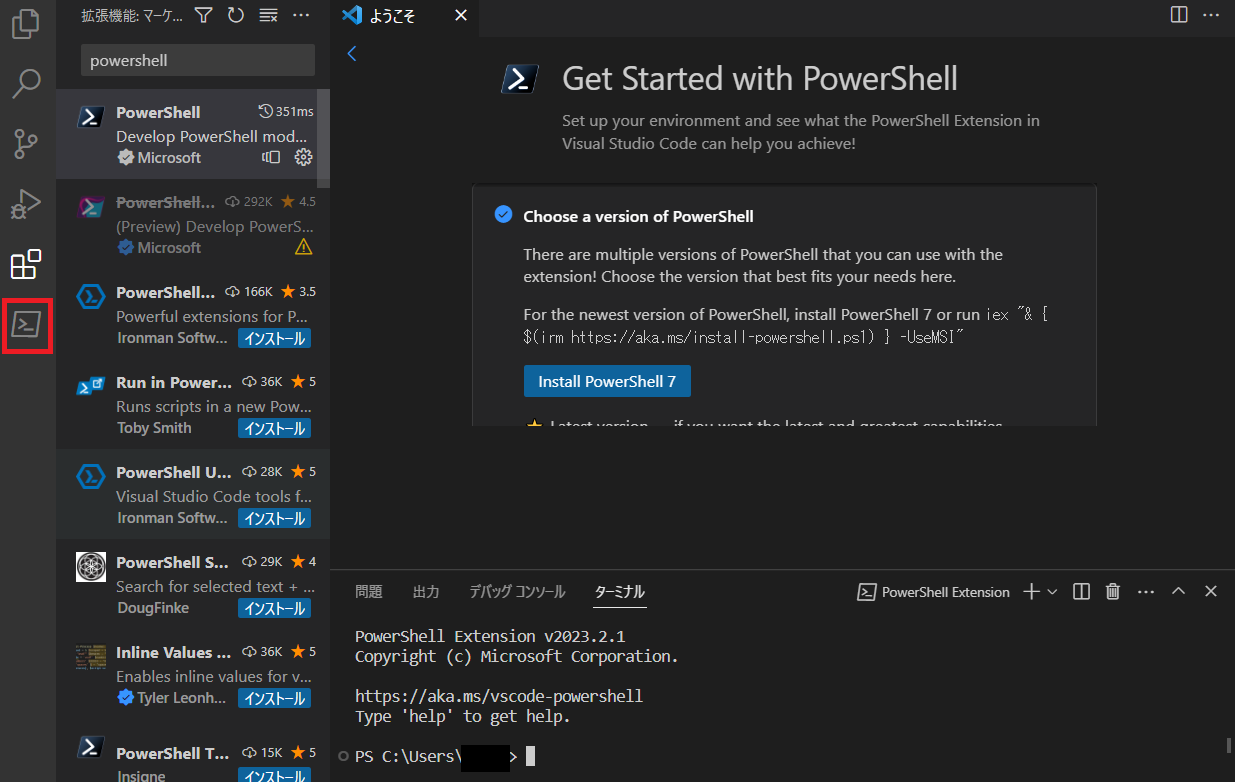Clear extension search results

[x=267, y=15]
